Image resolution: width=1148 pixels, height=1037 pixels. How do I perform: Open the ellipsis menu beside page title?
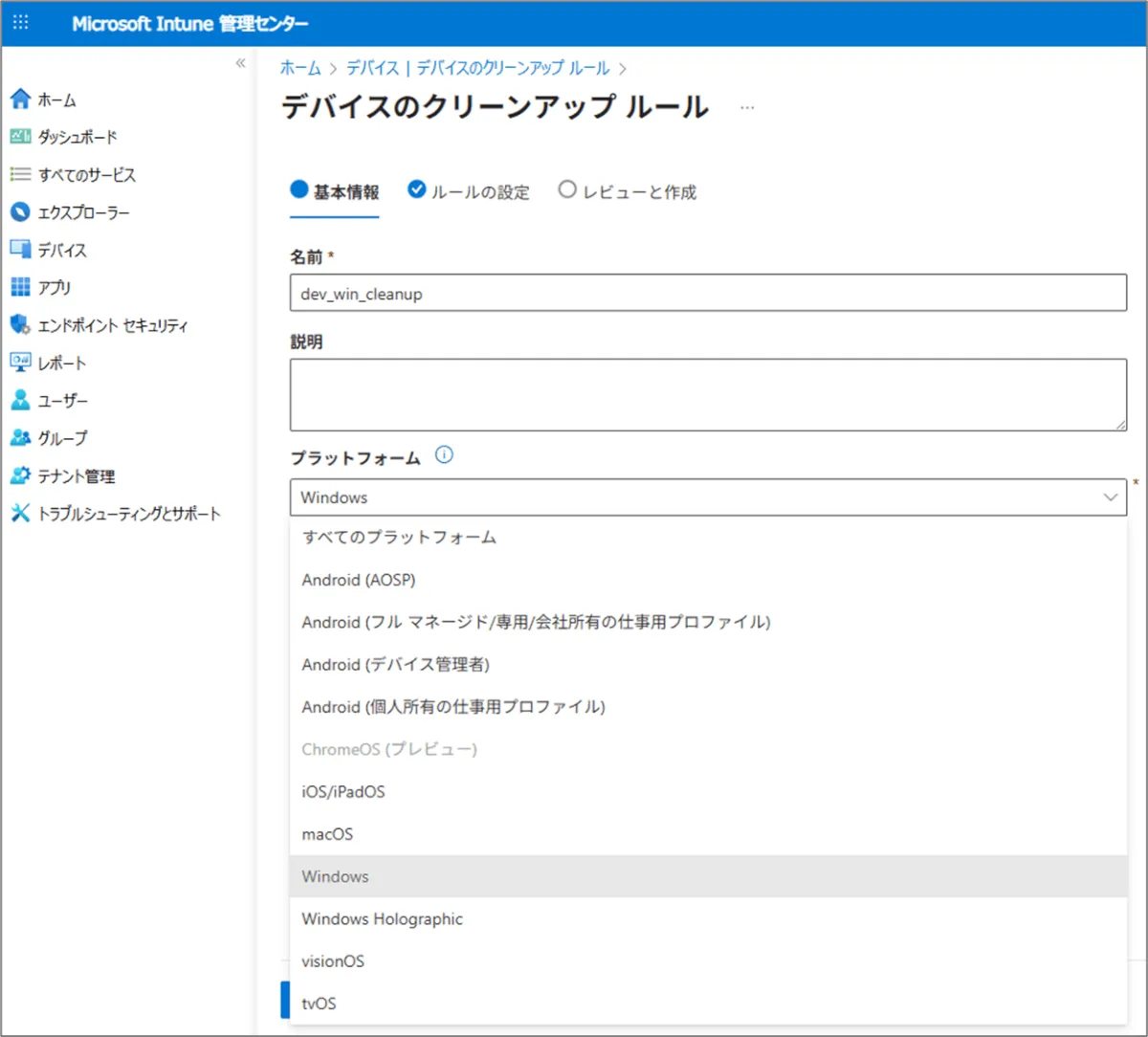point(747,108)
